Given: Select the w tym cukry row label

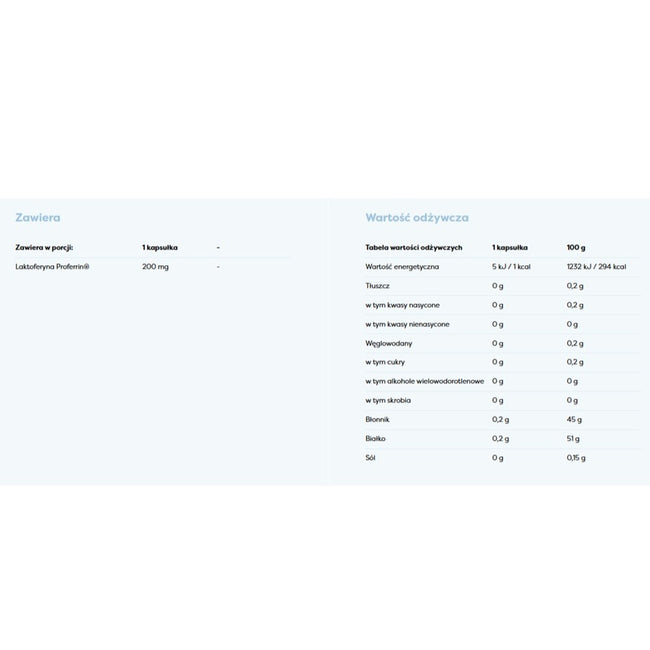Looking at the screenshot, I should click(386, 362).
